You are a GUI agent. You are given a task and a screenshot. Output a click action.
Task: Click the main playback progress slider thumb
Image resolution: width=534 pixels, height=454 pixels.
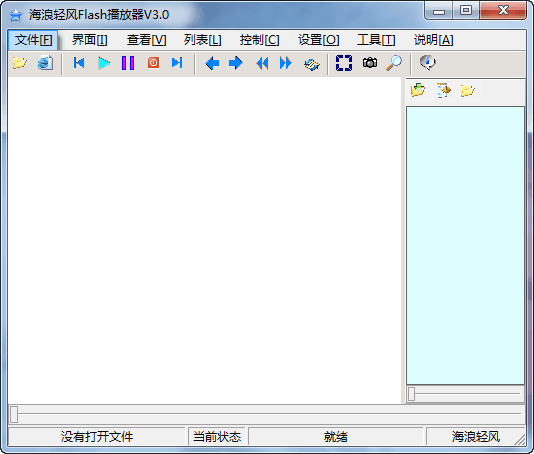tap(14, 414)
